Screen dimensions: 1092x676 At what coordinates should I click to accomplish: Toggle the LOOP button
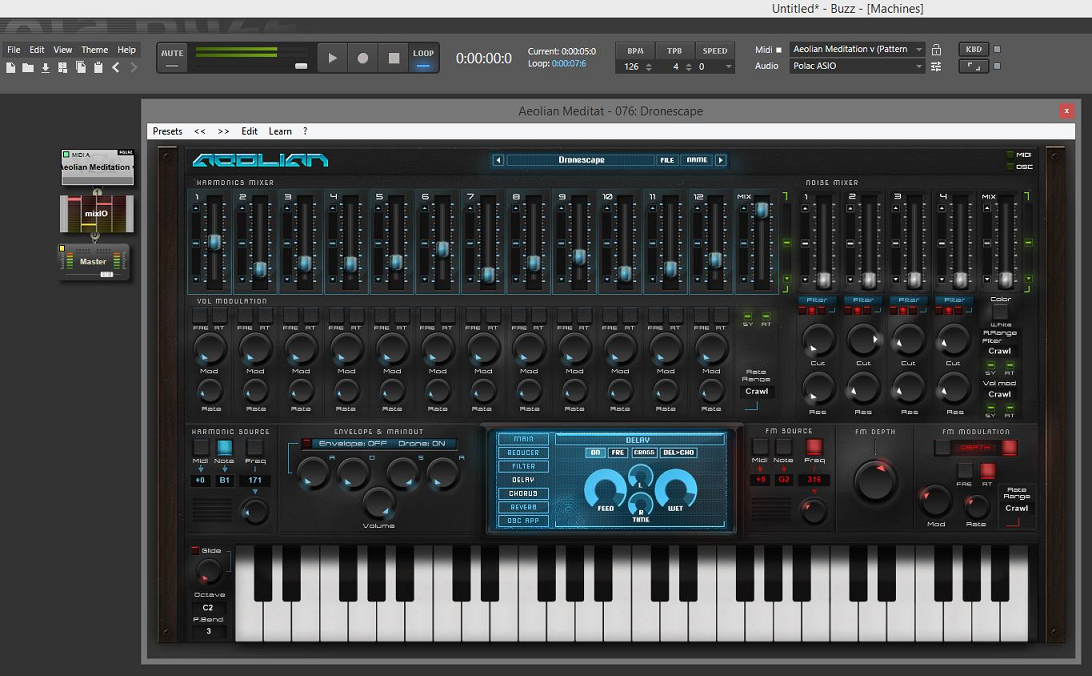(x=423, y=58)
